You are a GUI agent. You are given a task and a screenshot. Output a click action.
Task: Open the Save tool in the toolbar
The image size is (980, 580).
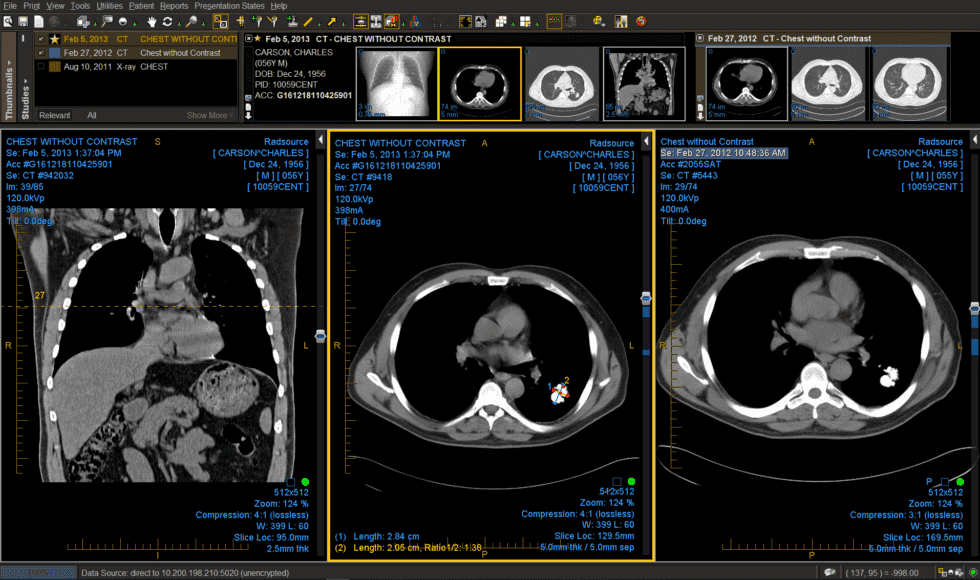point(22,21)
